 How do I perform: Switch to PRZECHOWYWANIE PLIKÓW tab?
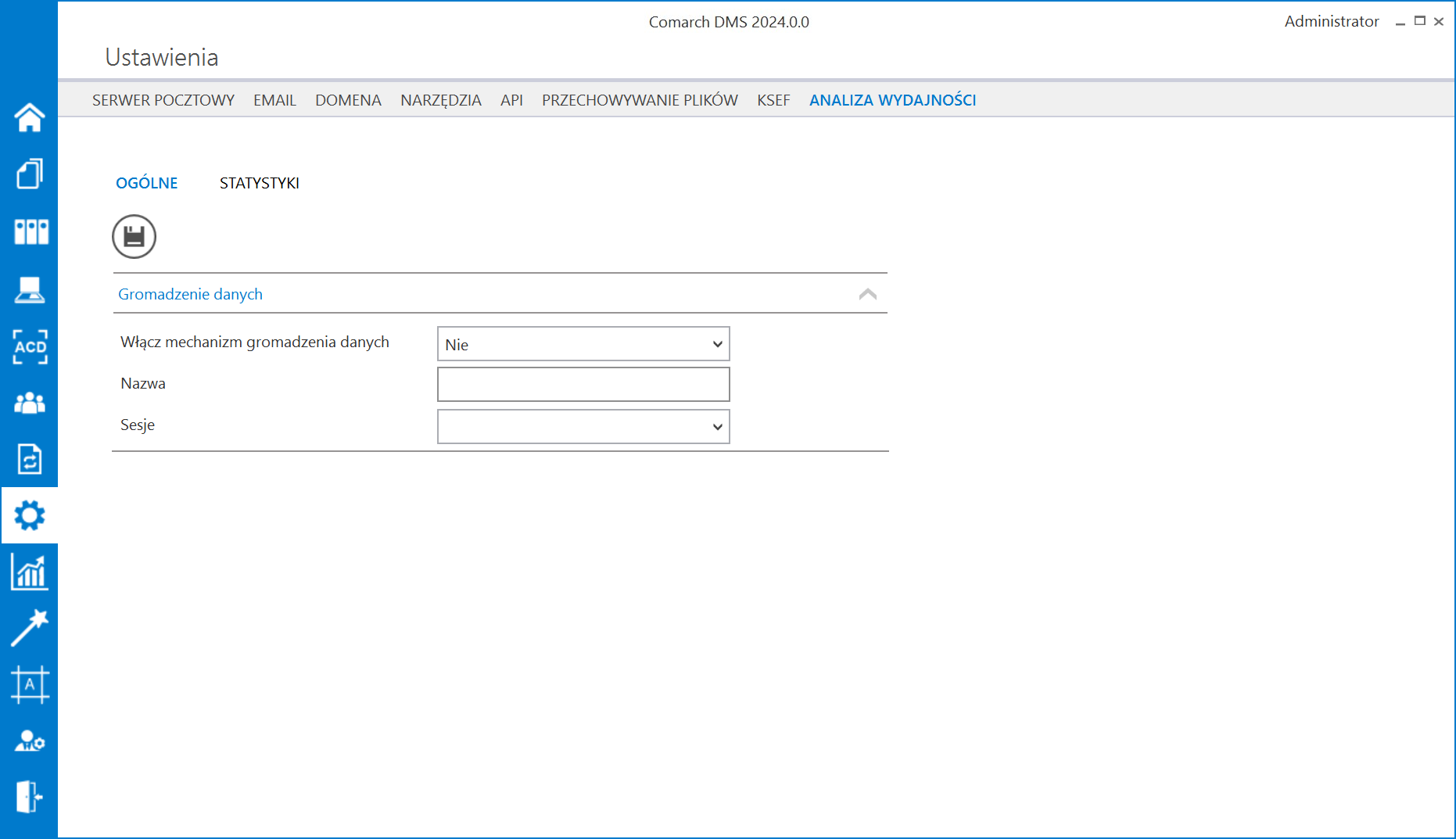coord(640,100)
